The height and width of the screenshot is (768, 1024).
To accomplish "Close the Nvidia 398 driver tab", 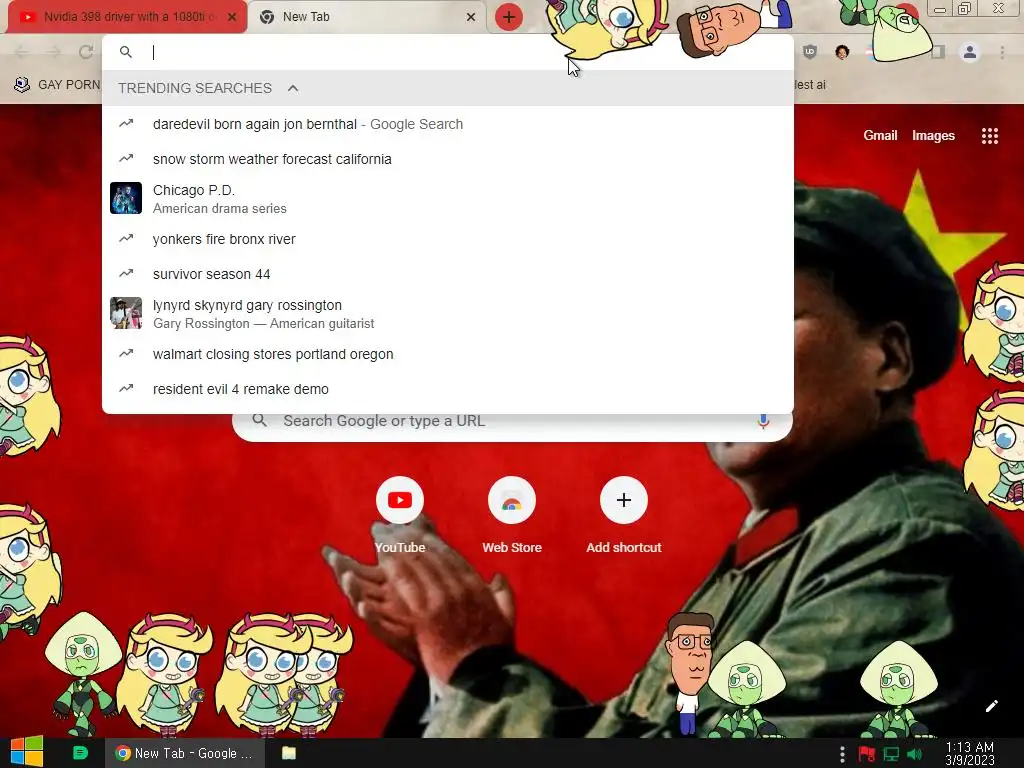I will (x=232, y=18).
